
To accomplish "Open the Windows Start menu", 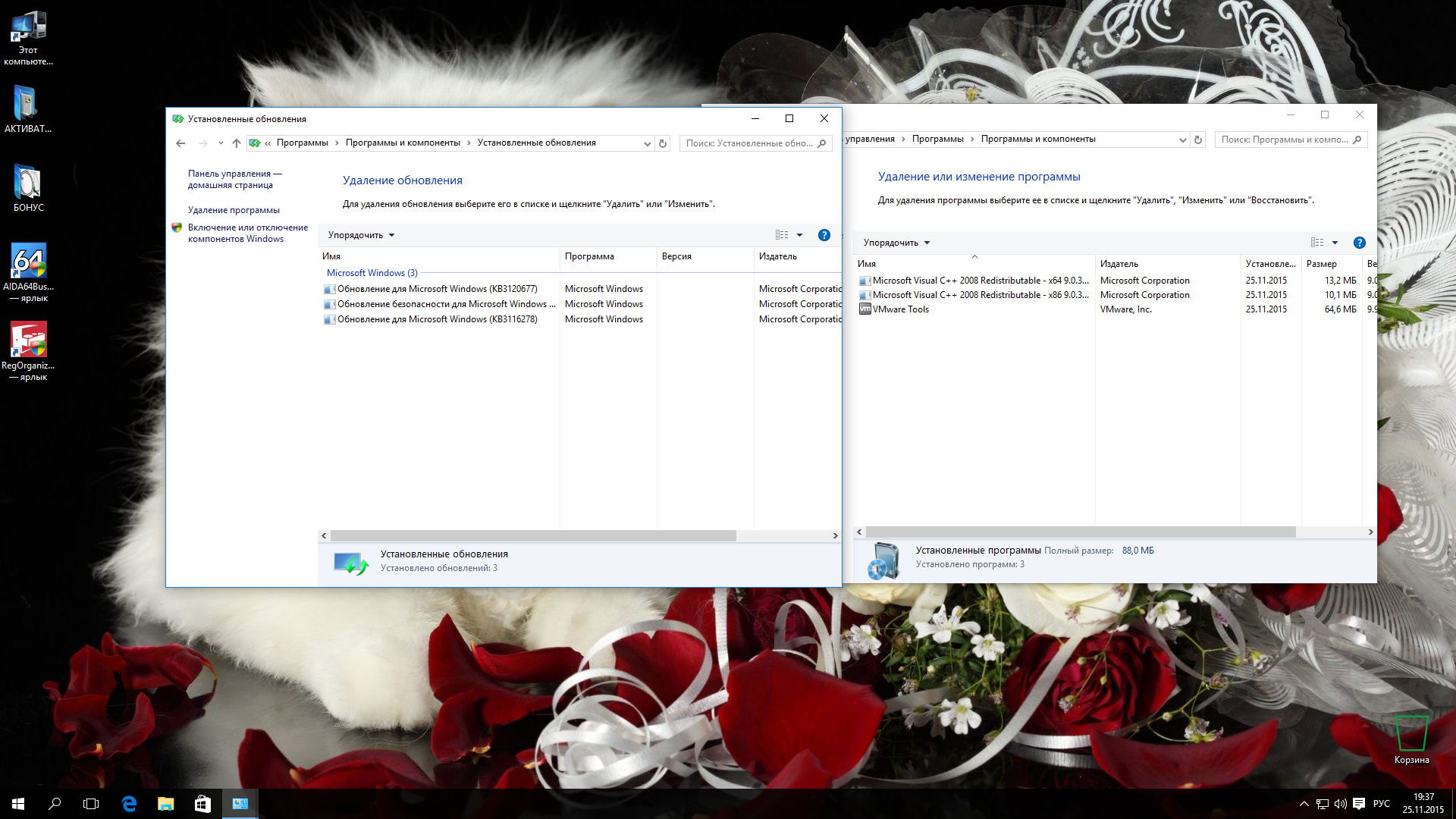I will (18, 804).
